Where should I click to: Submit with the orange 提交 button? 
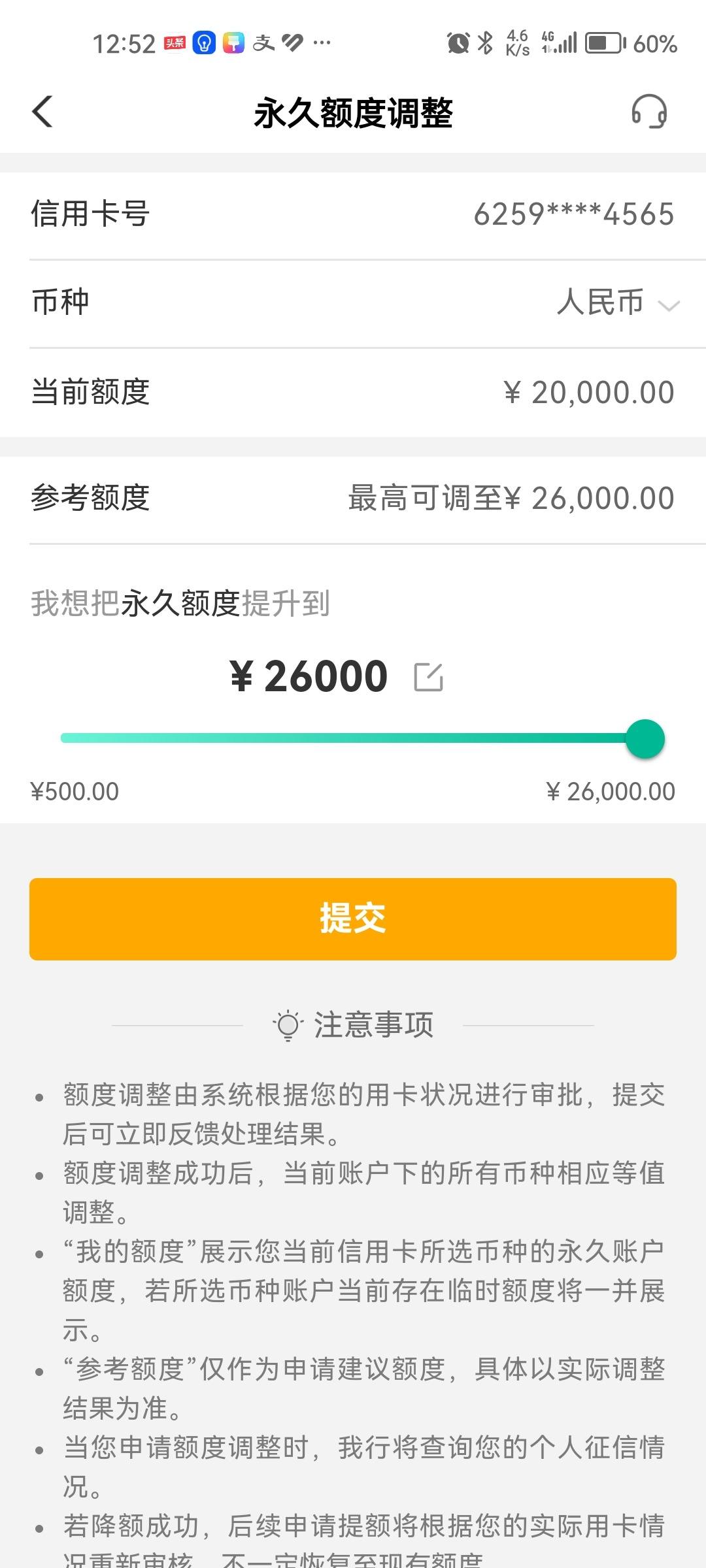[353, 919]
